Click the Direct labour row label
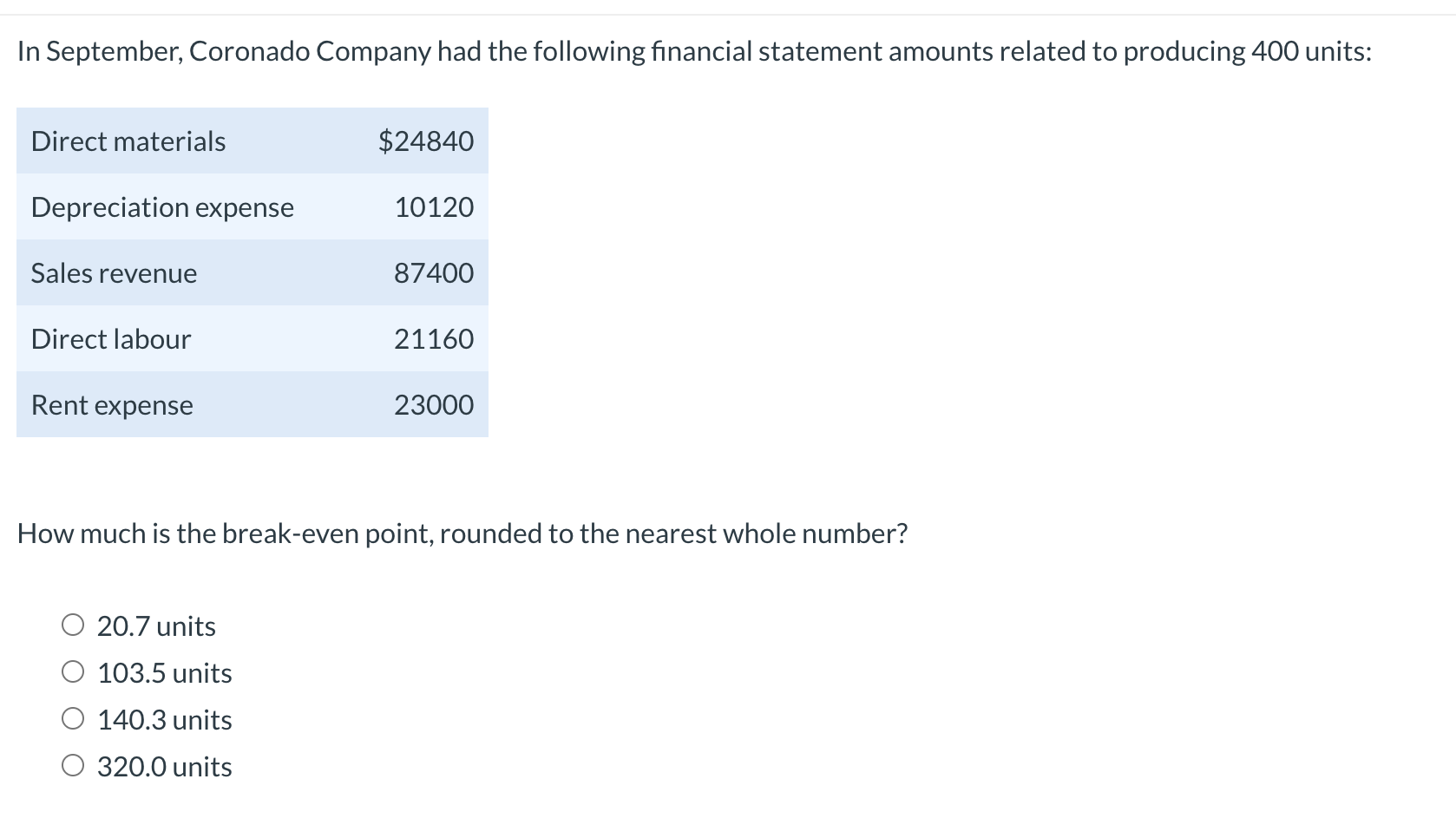The width and height of the screenshot is (1456, 838). tap(111, 338)
